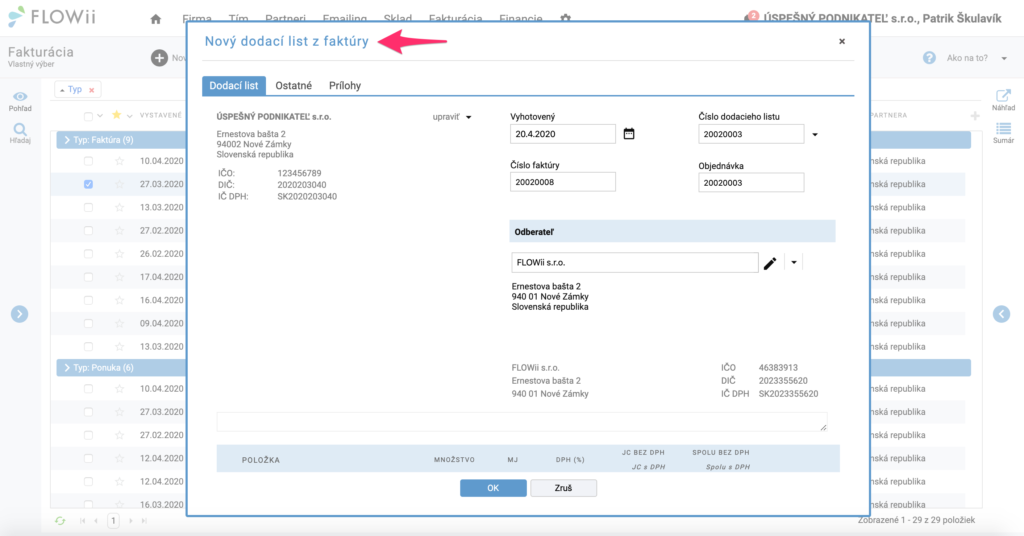The height and width of the screenshot is (536, 1024).
Task: Open the upraviť dropdown for supplier
Action: (452, 117)
